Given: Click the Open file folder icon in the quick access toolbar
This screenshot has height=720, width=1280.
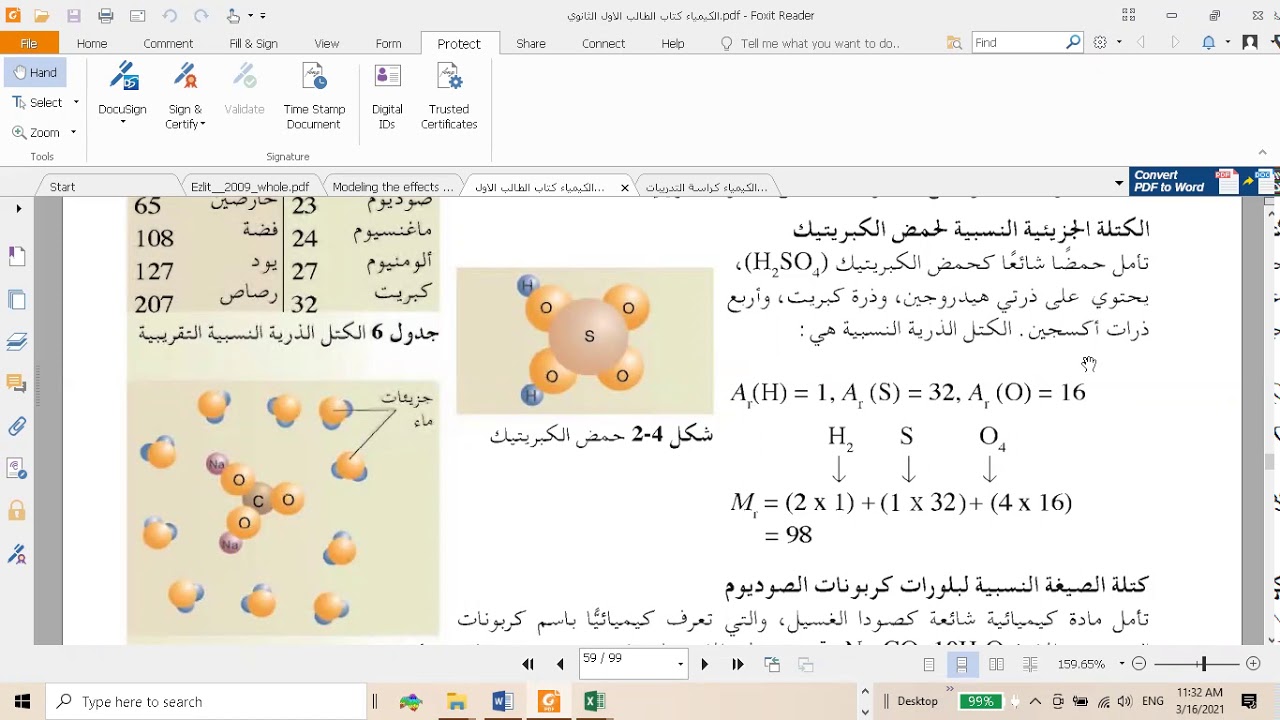Looking at the screenshot, I should (x=41, y=15).
